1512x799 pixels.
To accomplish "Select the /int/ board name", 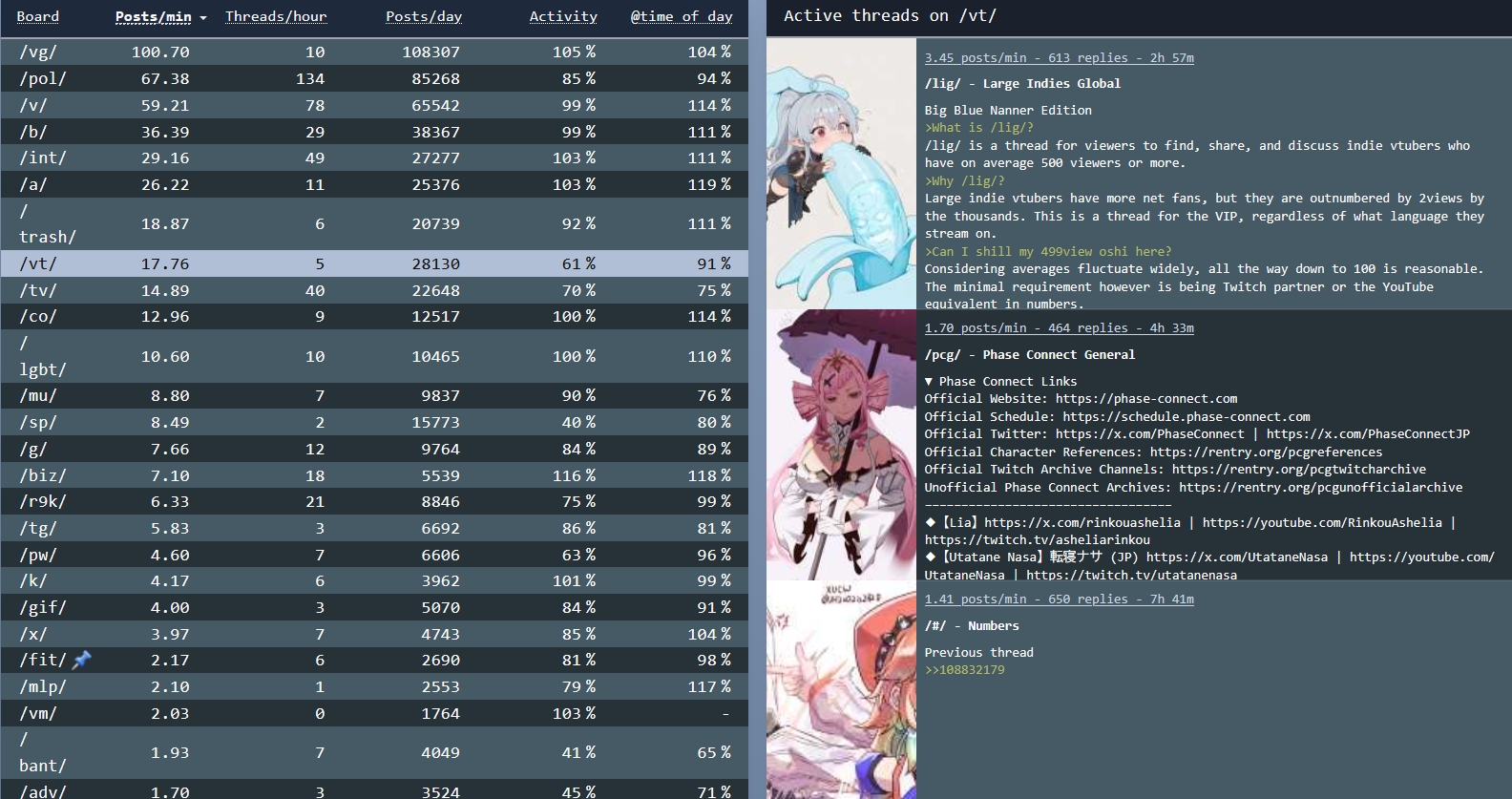I will point(43,158).
